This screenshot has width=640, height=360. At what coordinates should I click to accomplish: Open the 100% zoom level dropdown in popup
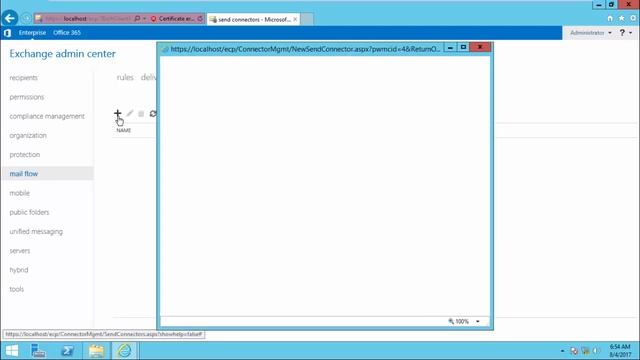point(478,322)
